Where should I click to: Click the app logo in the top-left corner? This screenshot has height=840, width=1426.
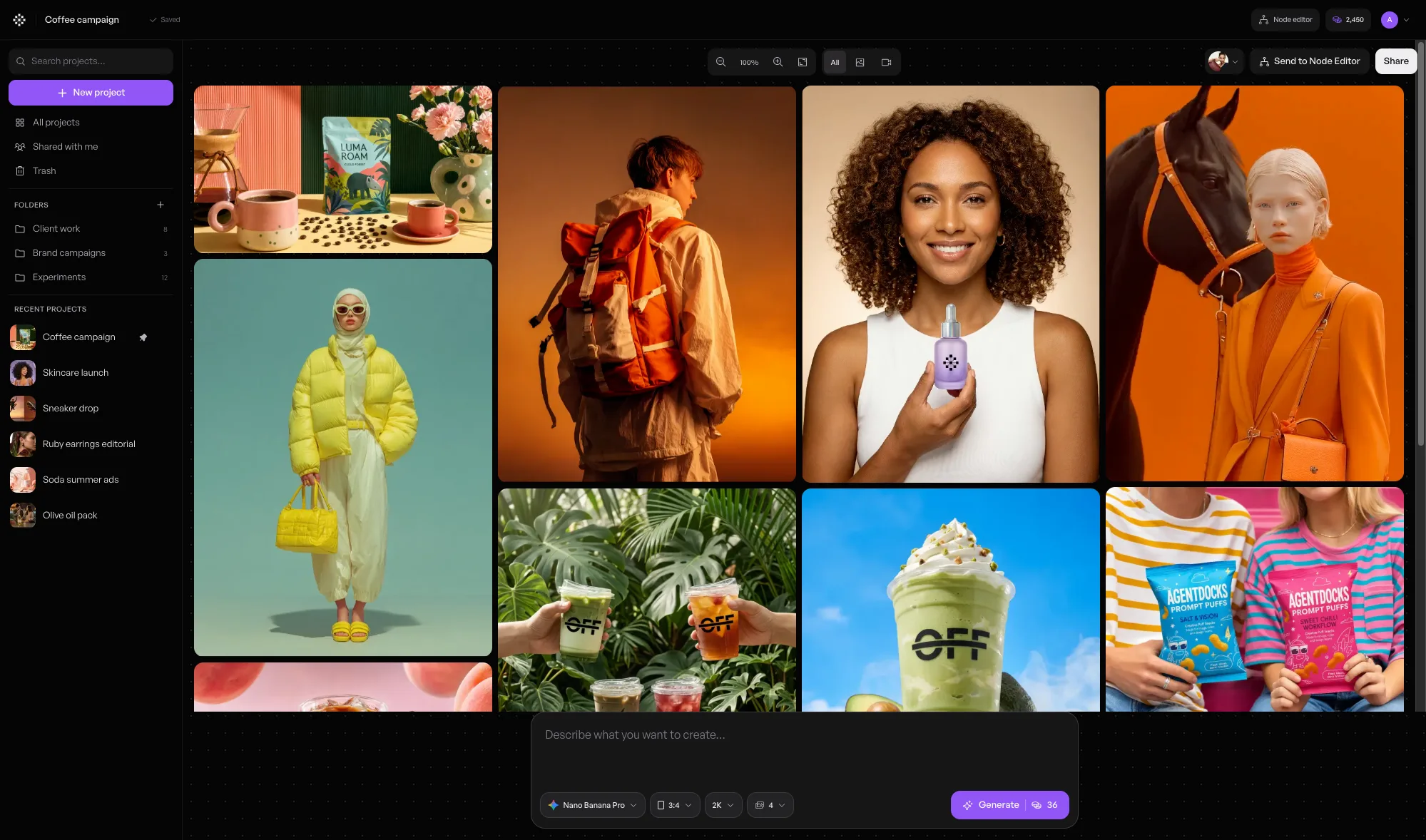click(19, 20)
